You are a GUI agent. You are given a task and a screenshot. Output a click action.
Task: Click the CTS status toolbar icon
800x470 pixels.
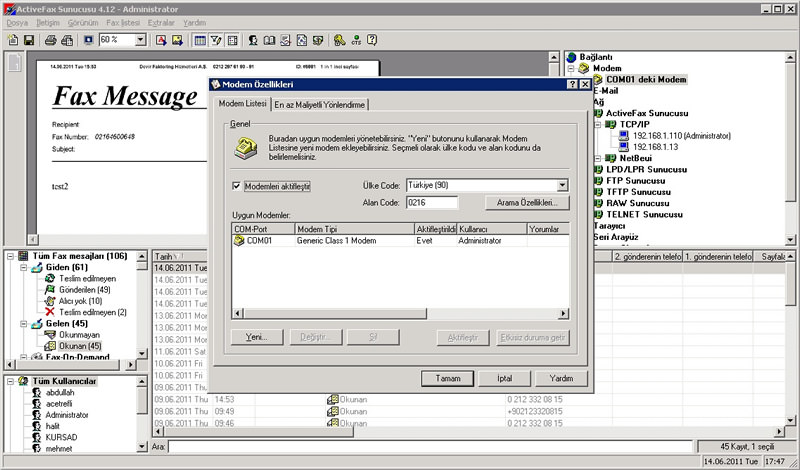[356, 40]
